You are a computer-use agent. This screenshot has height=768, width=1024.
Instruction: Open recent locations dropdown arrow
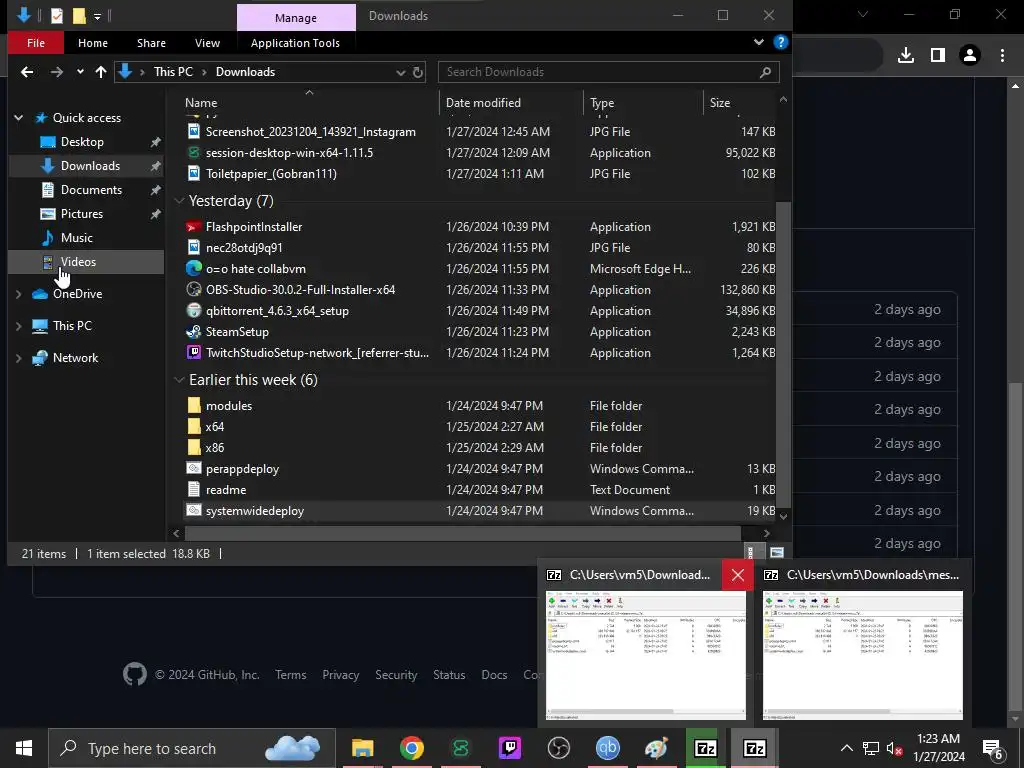80,72
